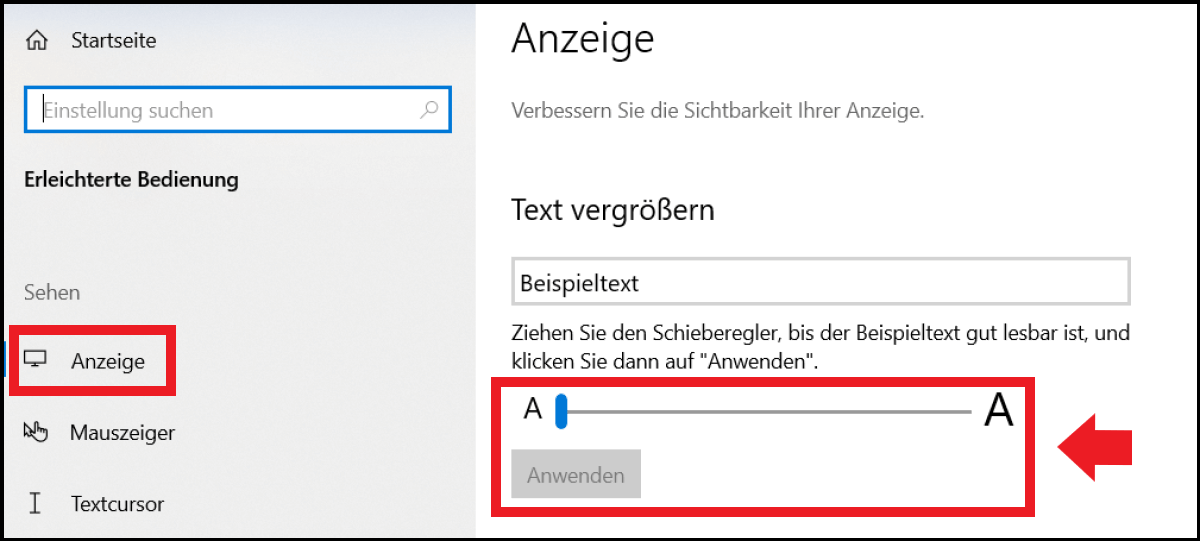
Task: Select the Anzeige sidebar entry
Action: tap(108, 362)
